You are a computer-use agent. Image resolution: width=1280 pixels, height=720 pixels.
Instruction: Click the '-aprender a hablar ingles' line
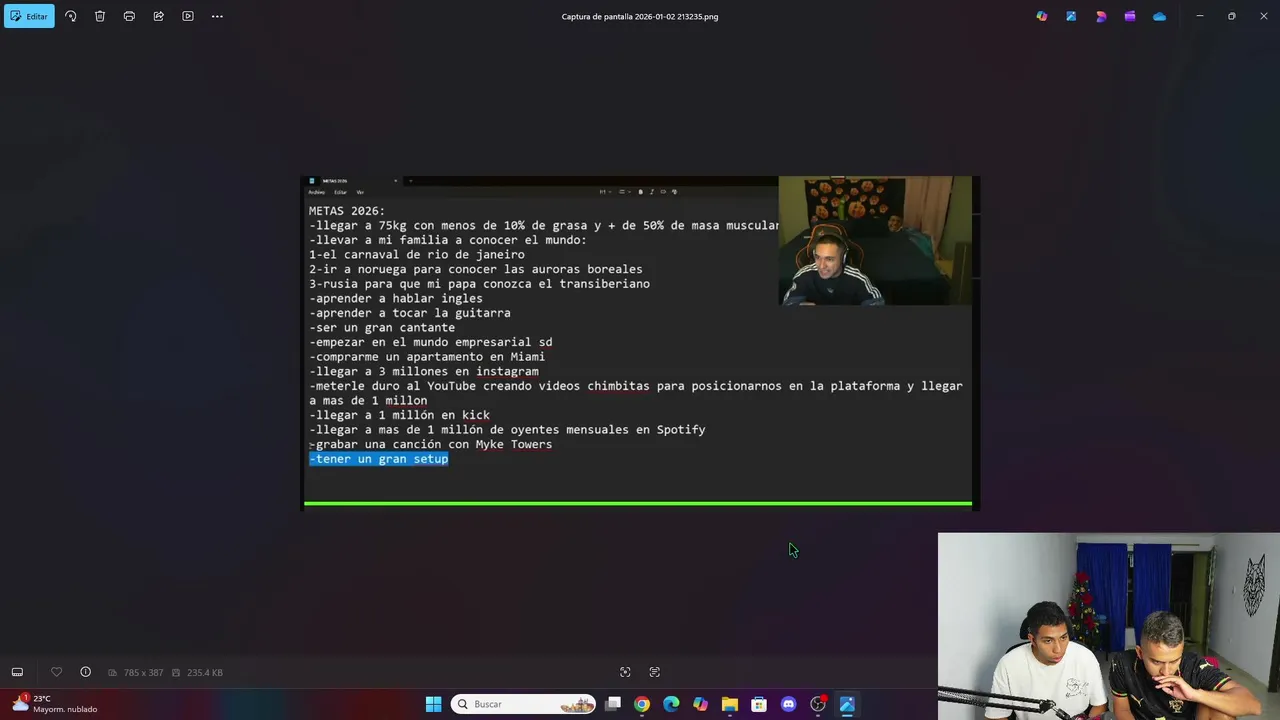click(x=395, y=298)
